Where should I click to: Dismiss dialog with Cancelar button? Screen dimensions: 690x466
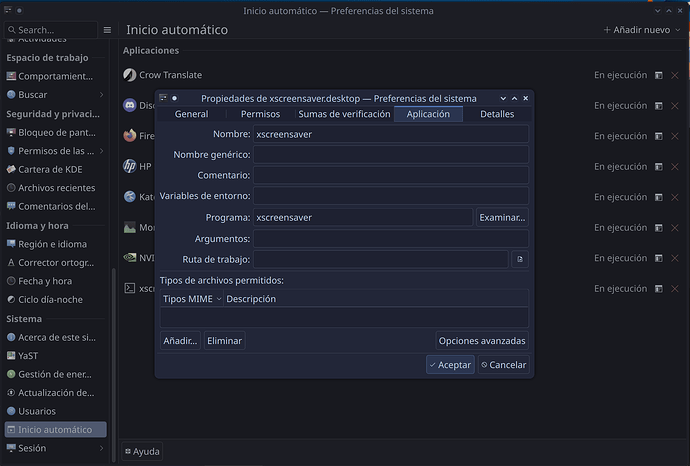pos(503,364)
